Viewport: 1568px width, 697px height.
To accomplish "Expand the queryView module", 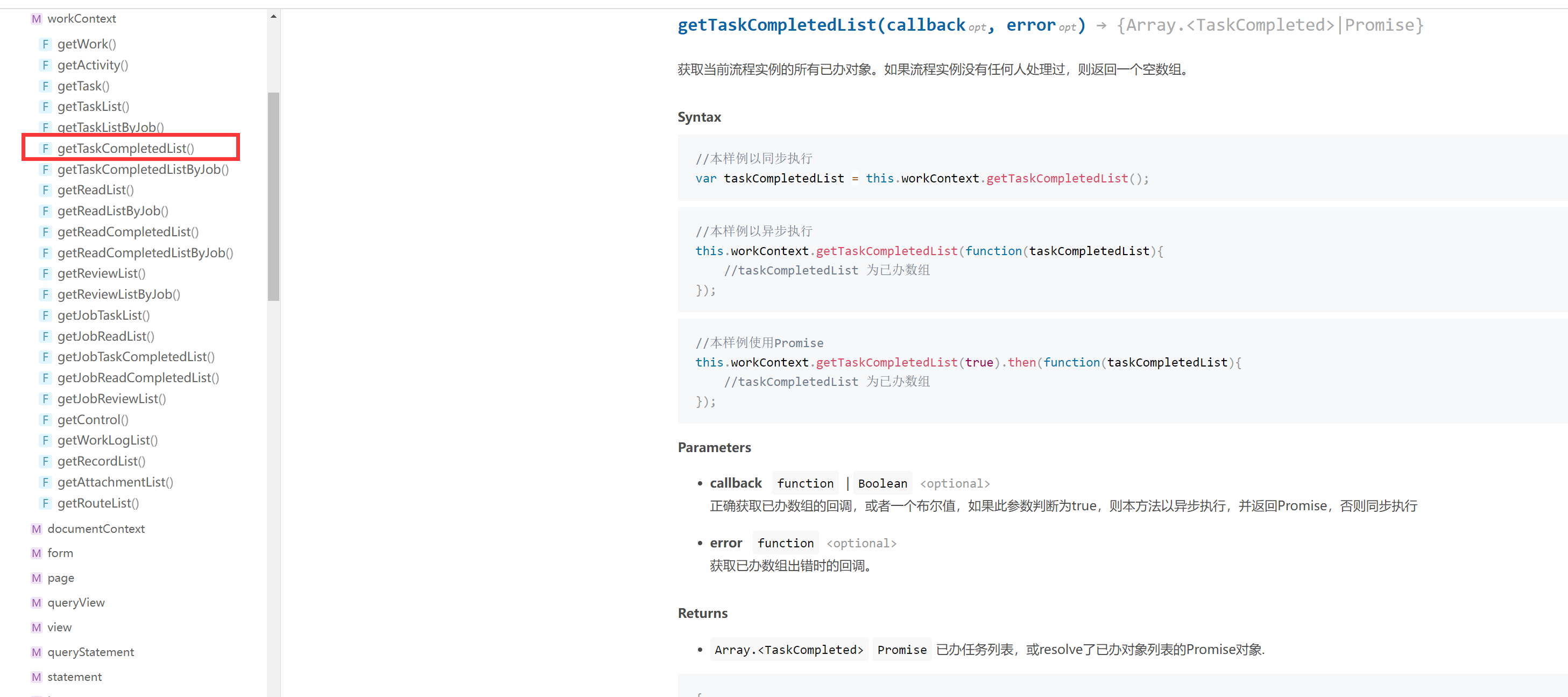I will point(75,603).
